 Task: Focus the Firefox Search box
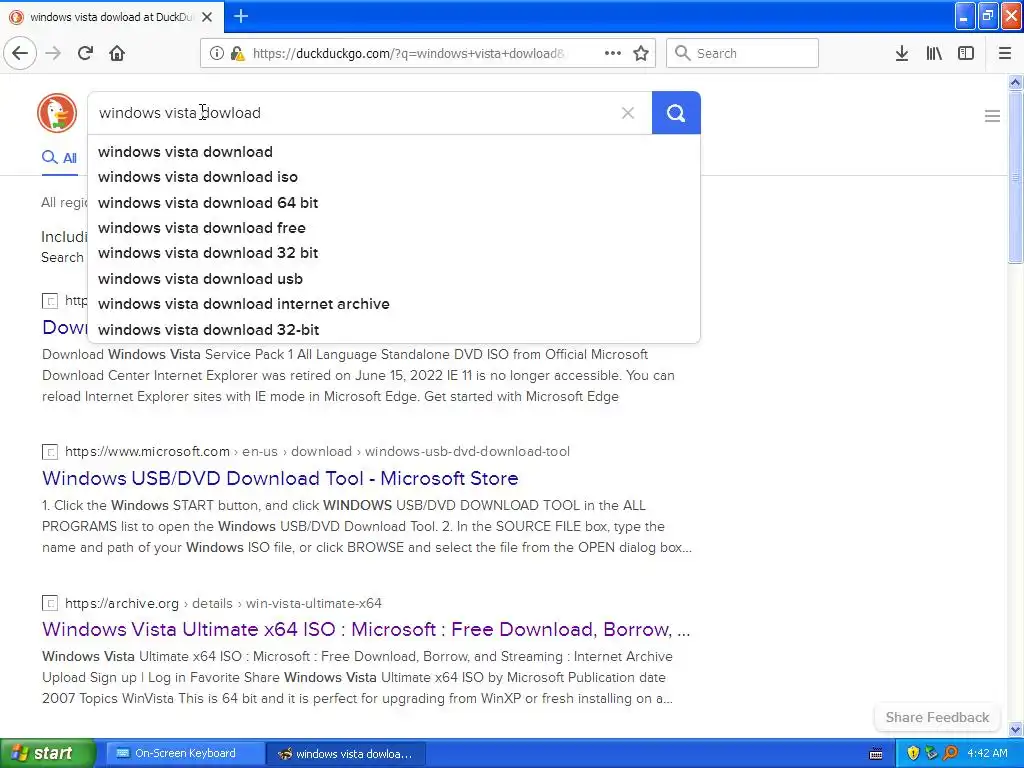click(743, 53)
